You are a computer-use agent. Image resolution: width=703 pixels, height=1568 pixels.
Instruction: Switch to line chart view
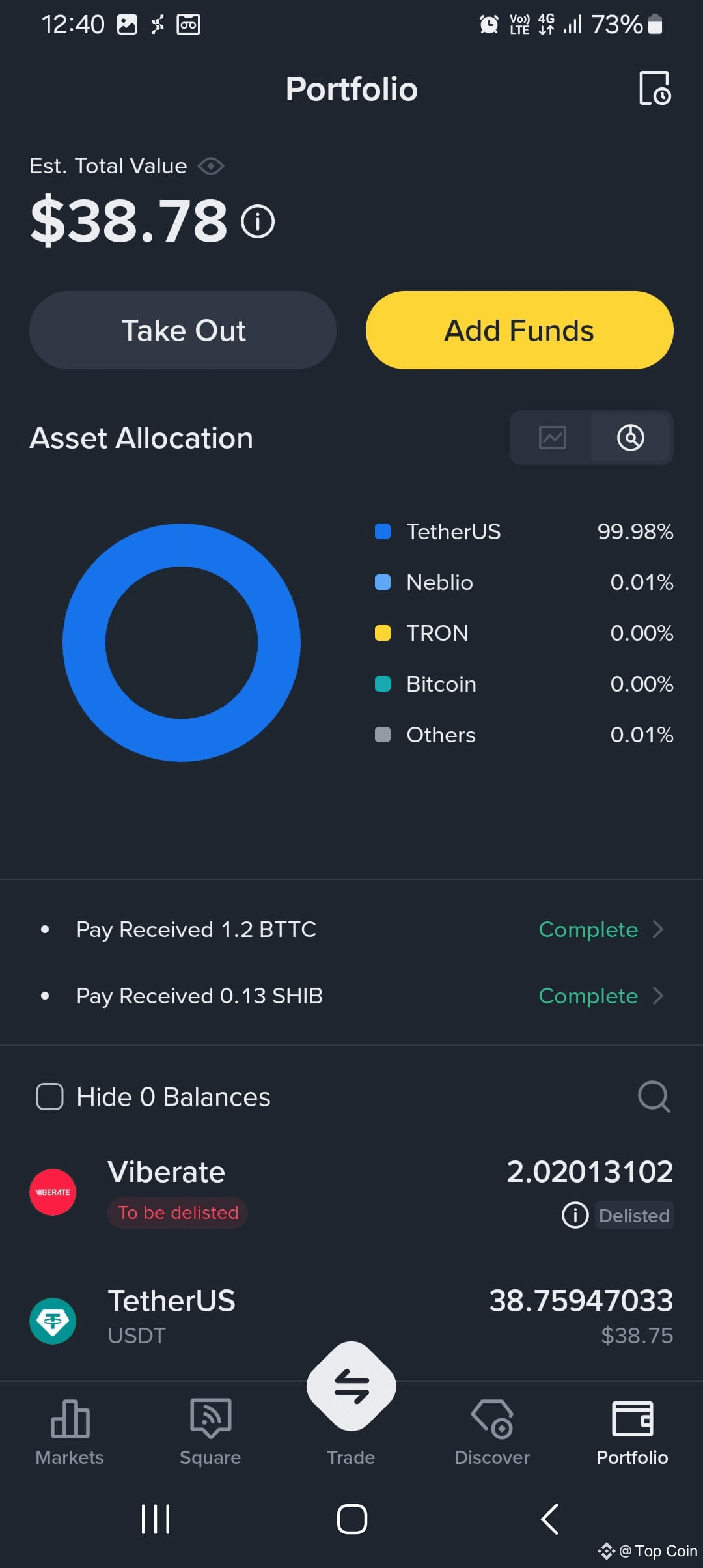pos(552,438)
